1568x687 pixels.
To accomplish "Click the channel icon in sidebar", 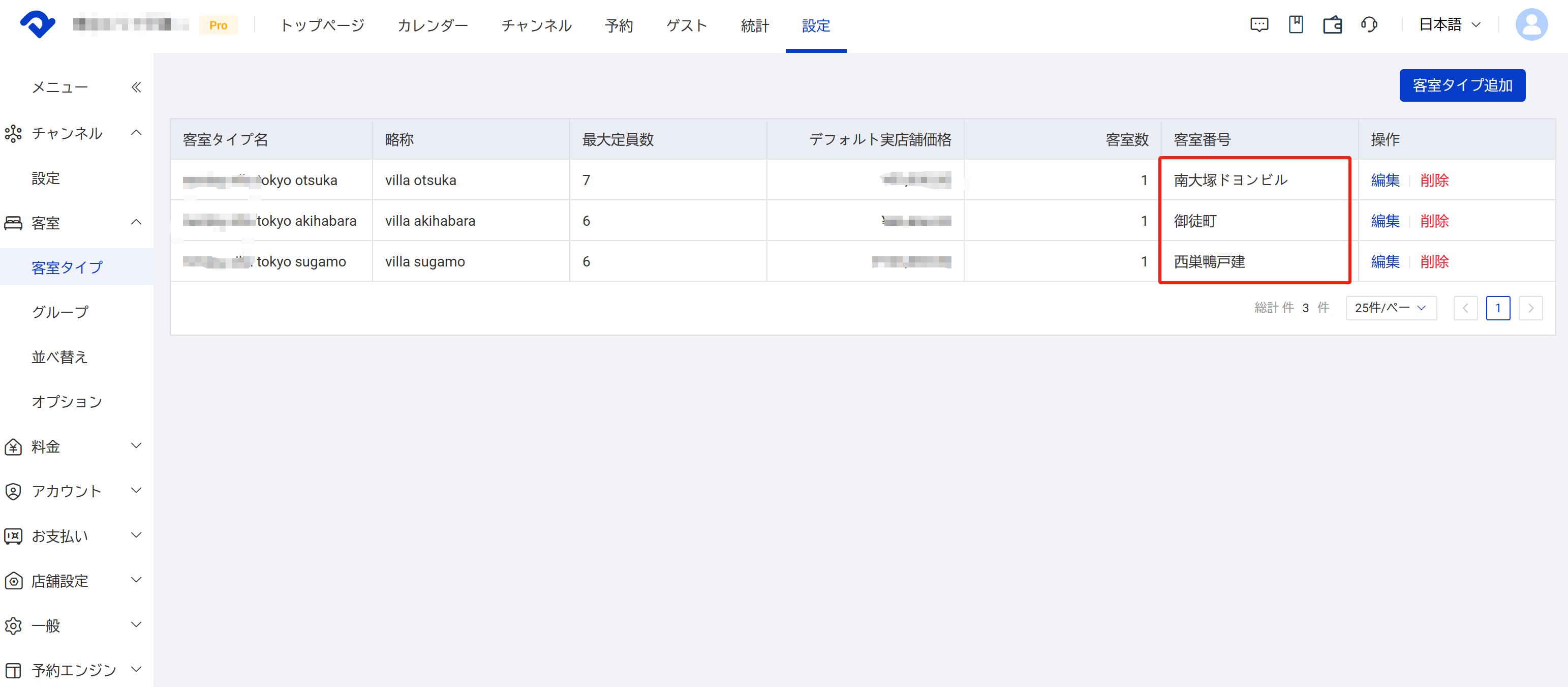I will point(13,133).
